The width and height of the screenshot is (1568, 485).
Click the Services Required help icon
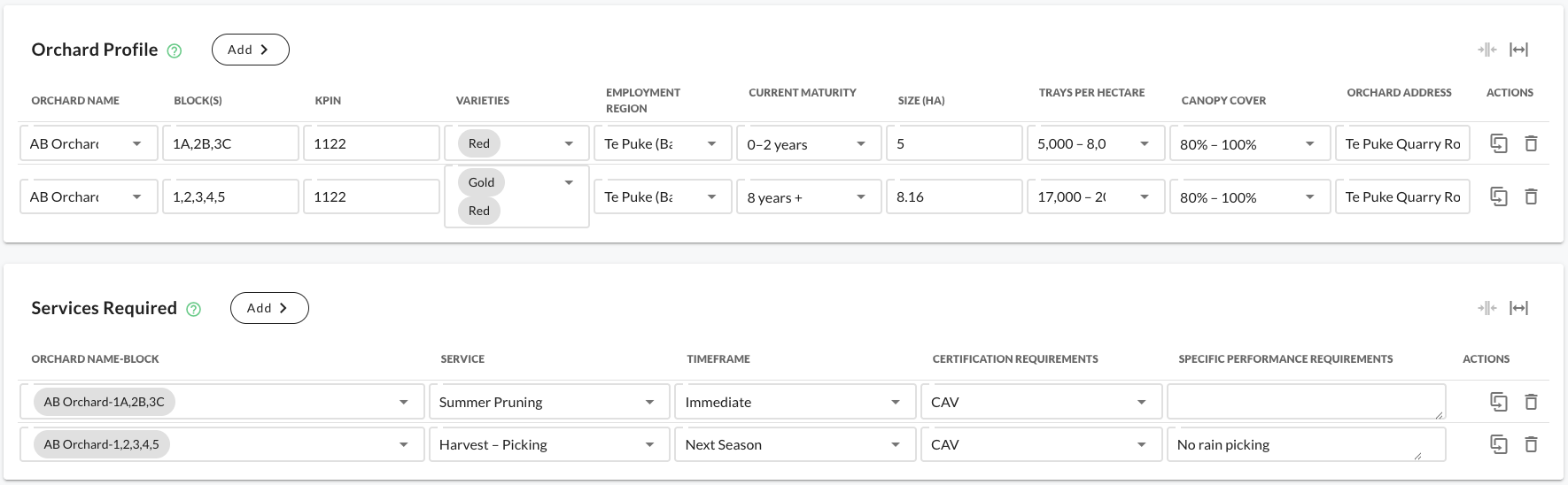pos(194,310)
